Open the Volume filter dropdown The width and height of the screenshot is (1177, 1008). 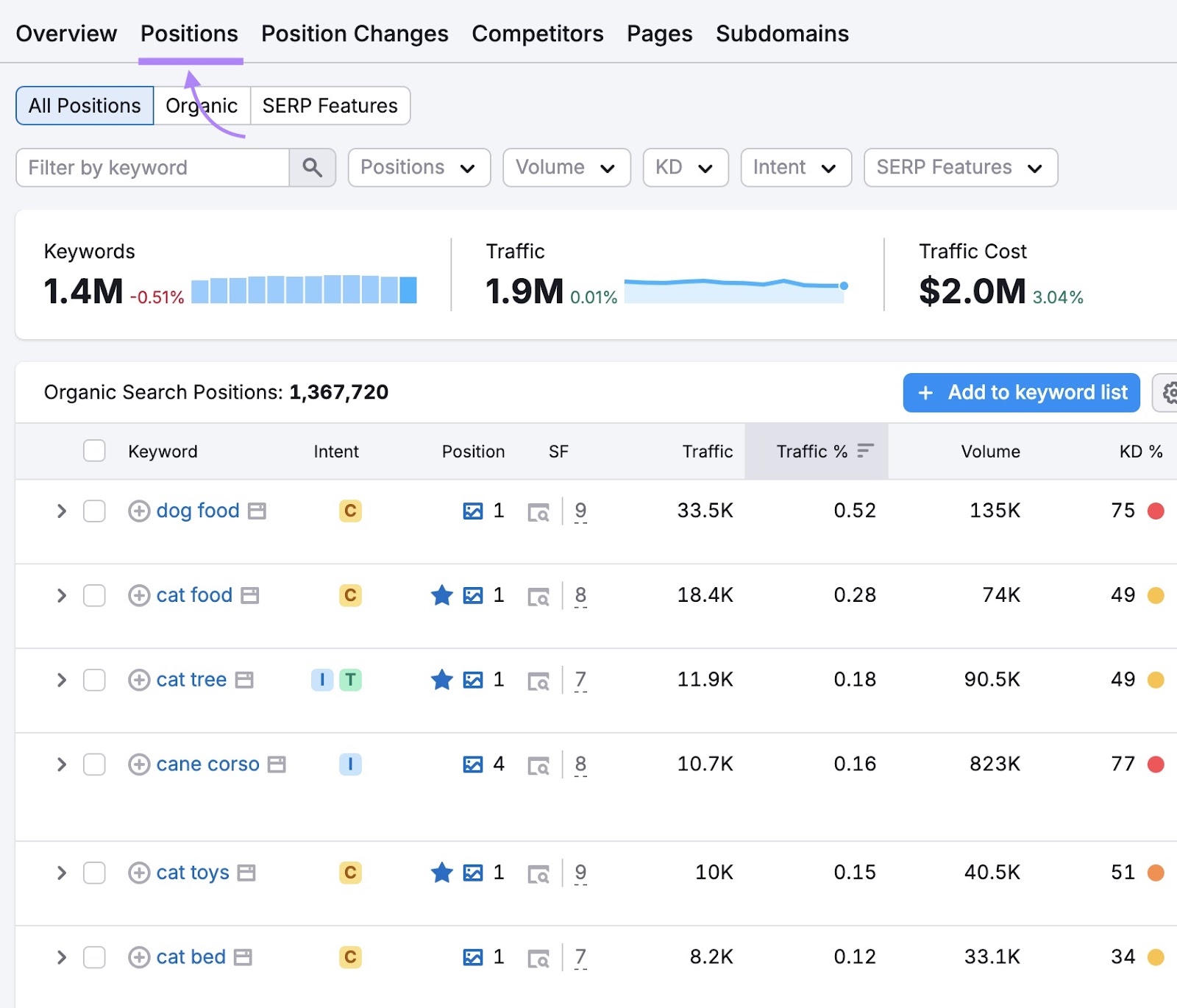[566, 167]
